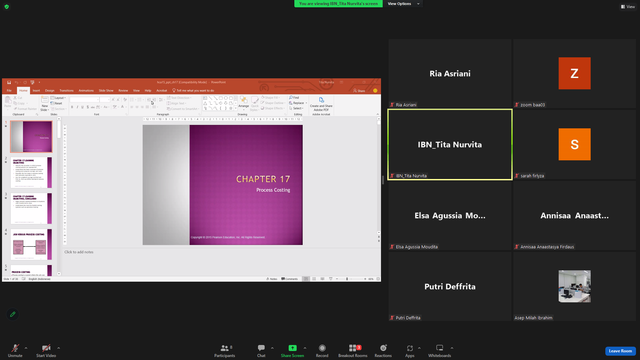Click Create and Share Adobe PDF icon

click(x=321, y=100)
